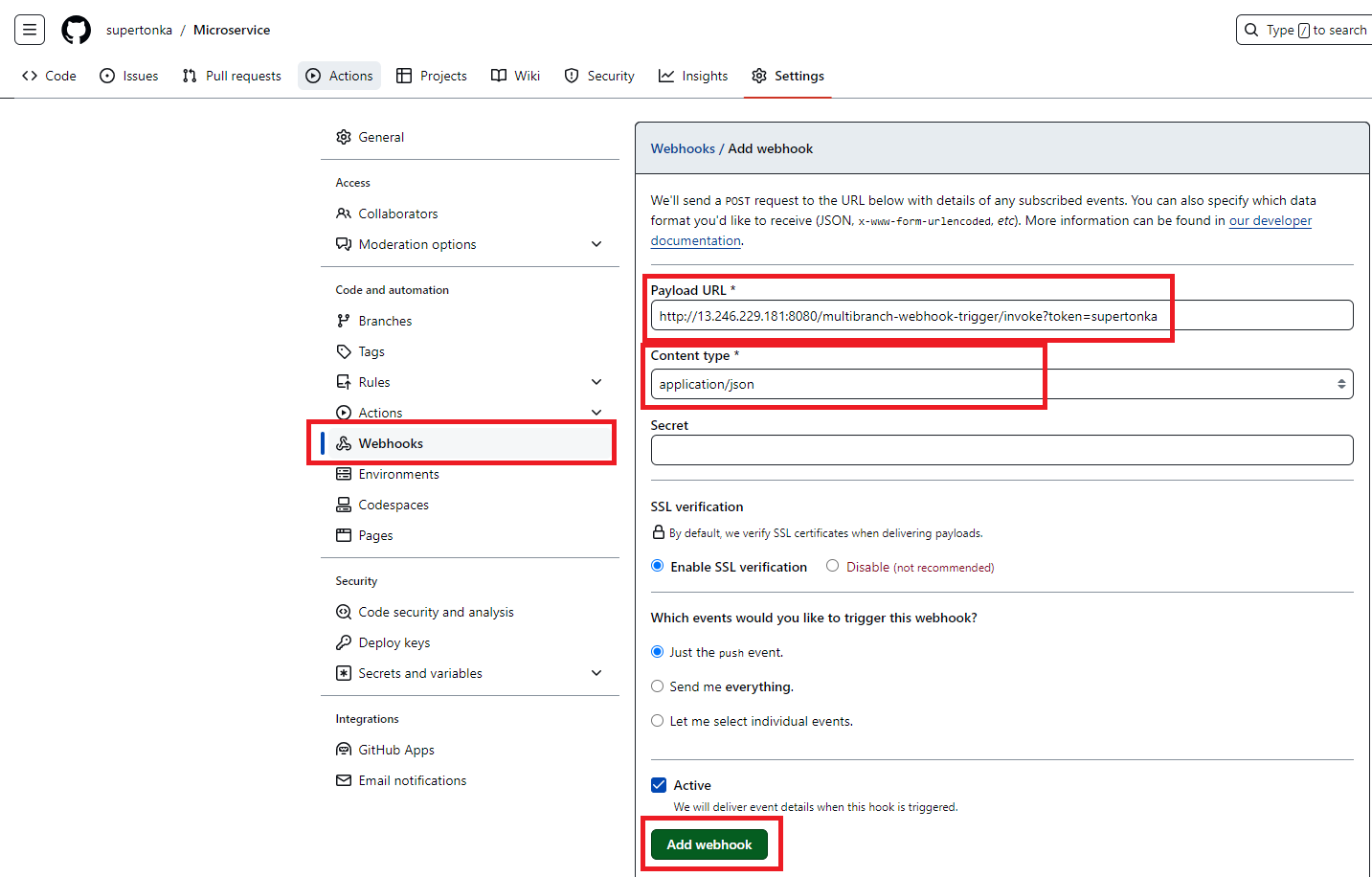Click the GitHub Octocat logo
The height and width of the screenshot is (877, 1372).
tap(77, 30)
